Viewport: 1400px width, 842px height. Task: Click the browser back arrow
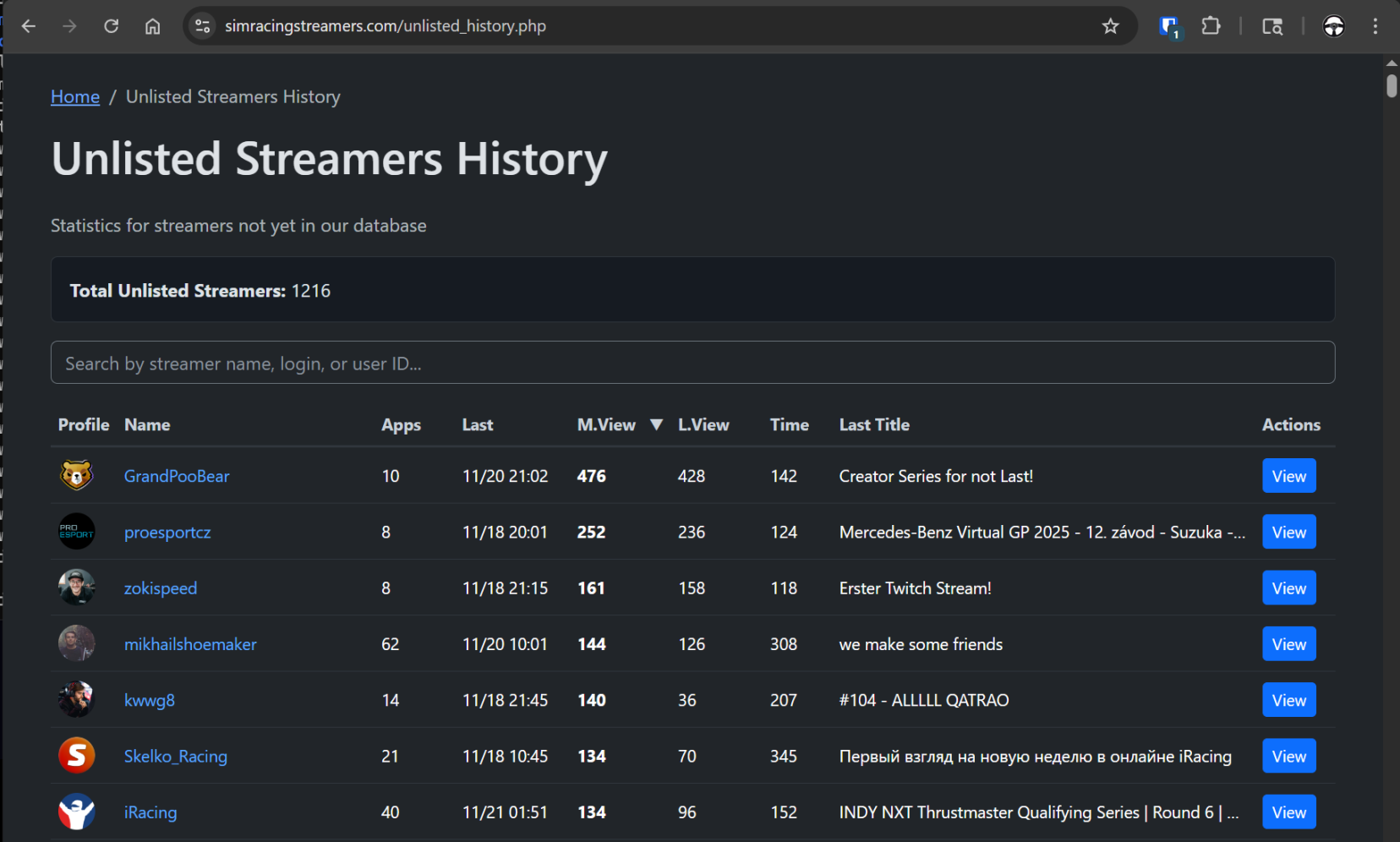(x=29, y=26)
